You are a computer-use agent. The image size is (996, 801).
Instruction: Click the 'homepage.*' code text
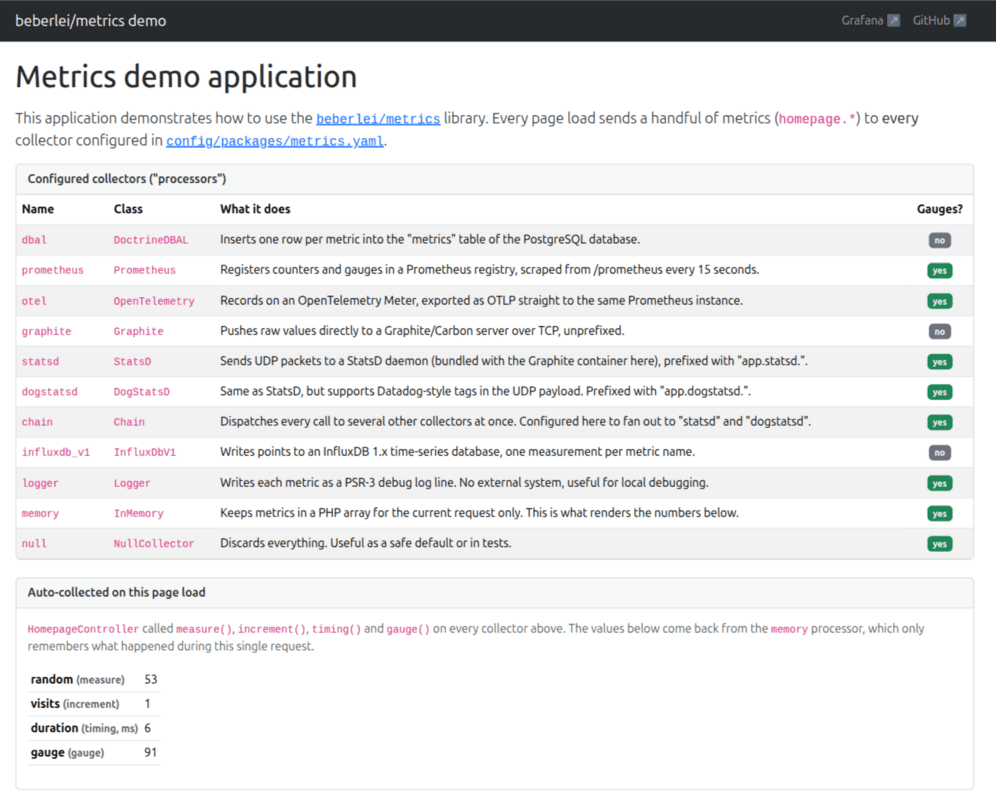[x=818, y=119]
